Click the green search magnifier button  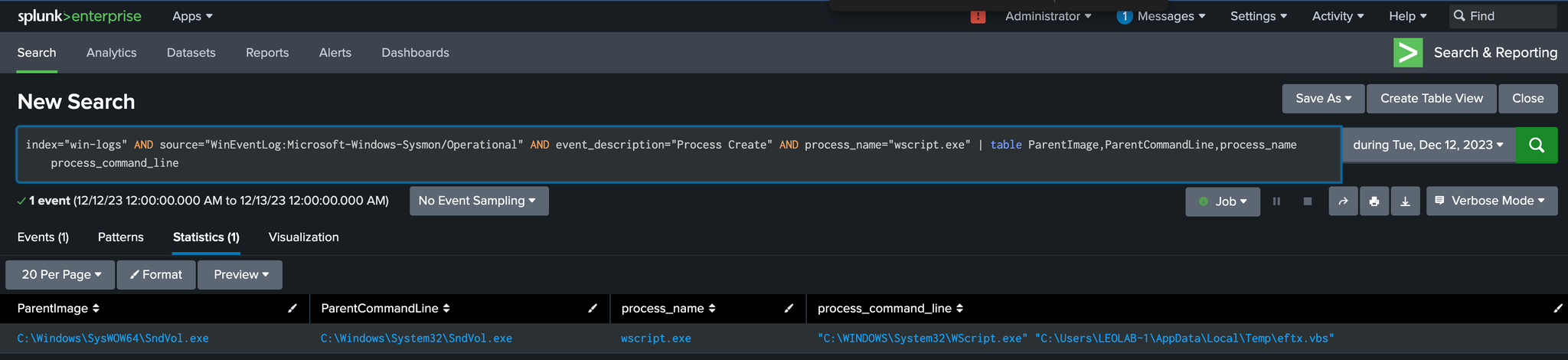pyautogui.click(x=1537, y=145)
